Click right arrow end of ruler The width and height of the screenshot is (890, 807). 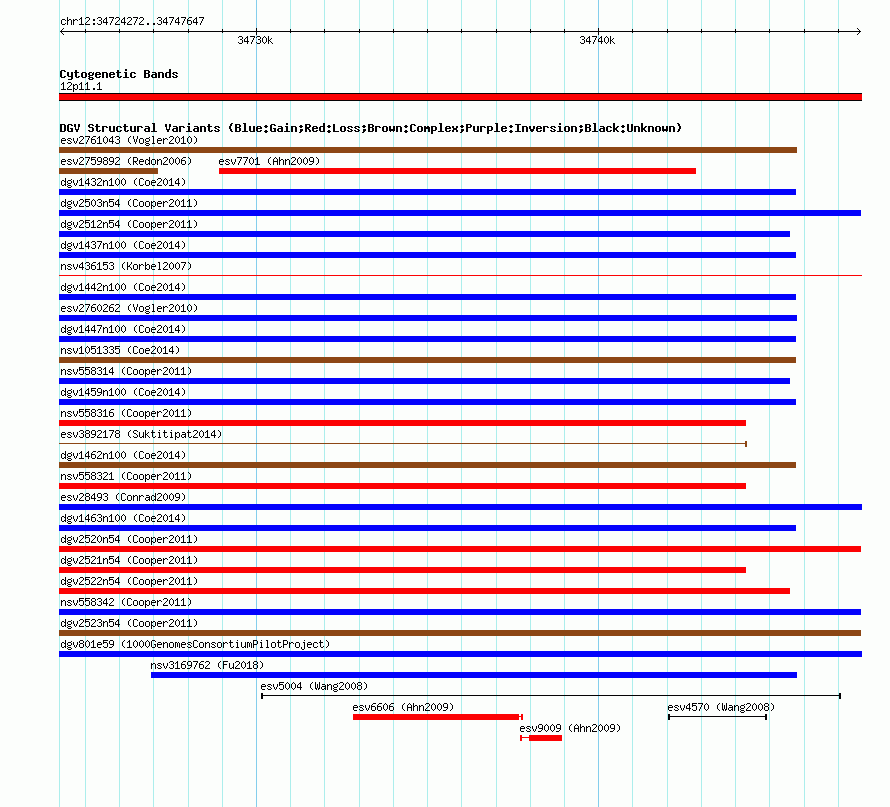(858, 32)
